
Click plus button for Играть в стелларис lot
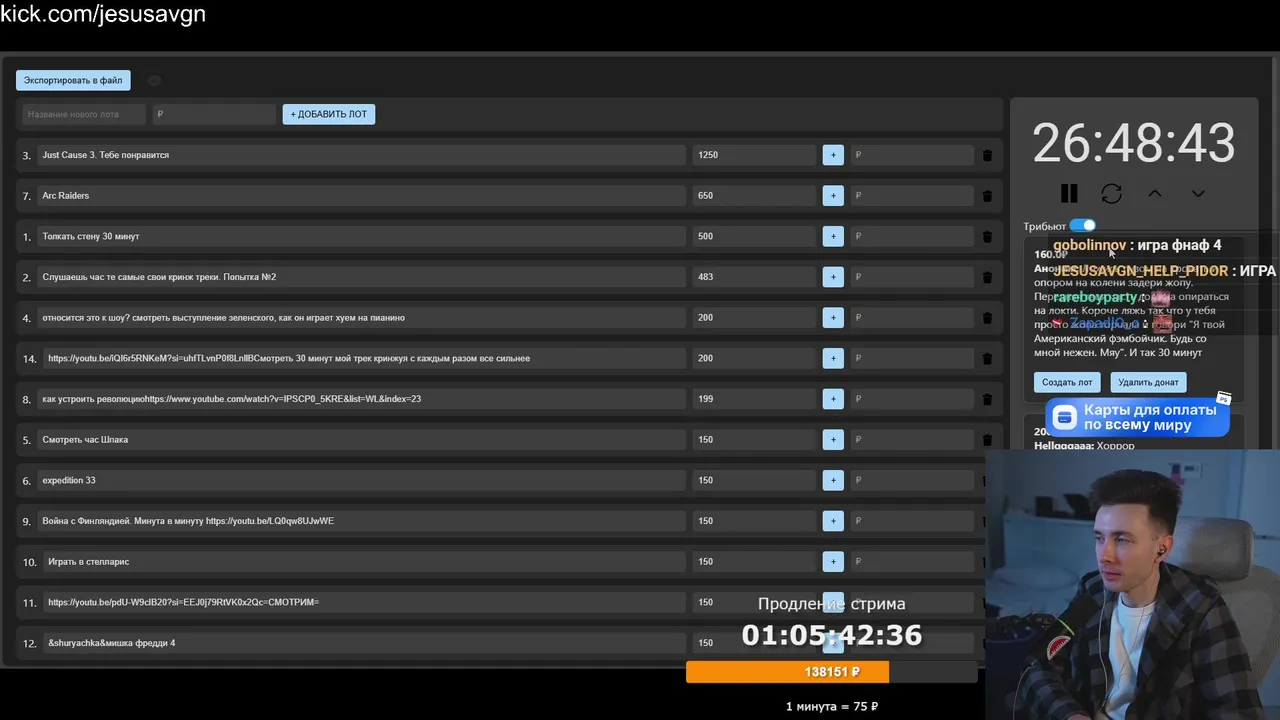point(833,562)
